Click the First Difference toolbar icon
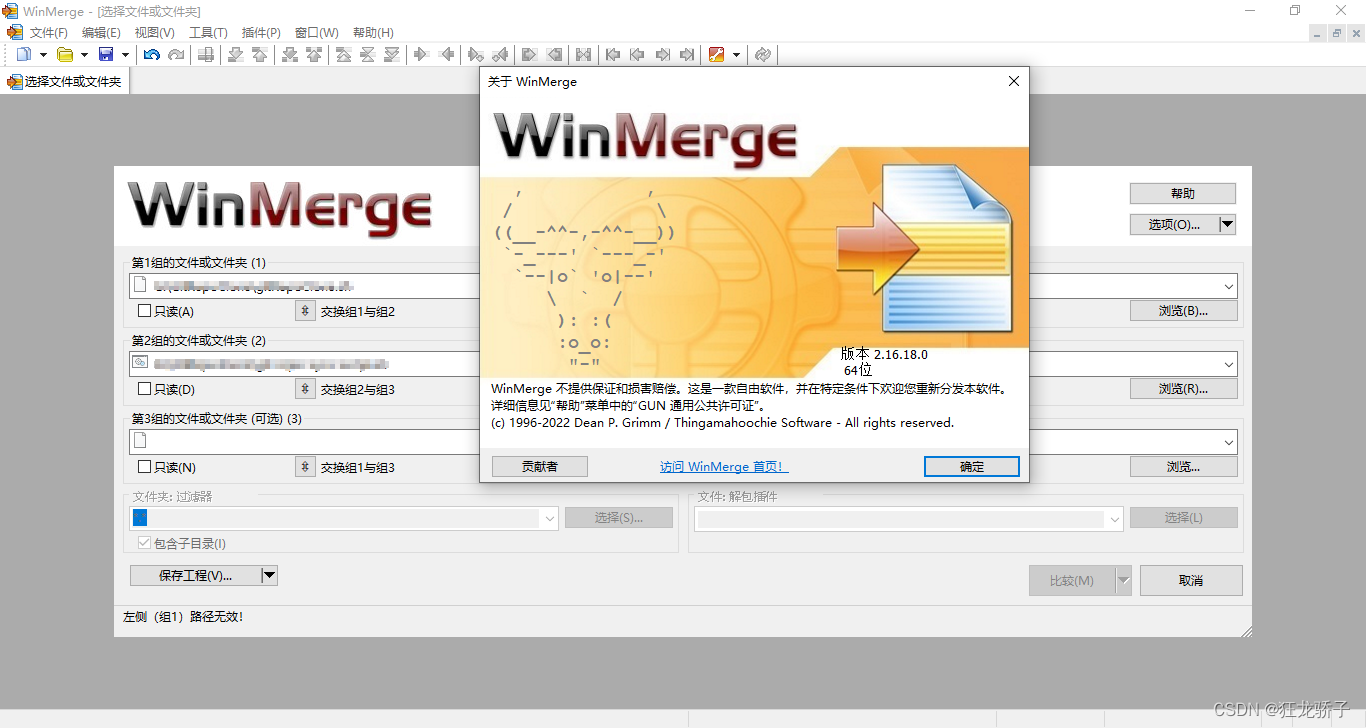 click(x=343, y=54)
